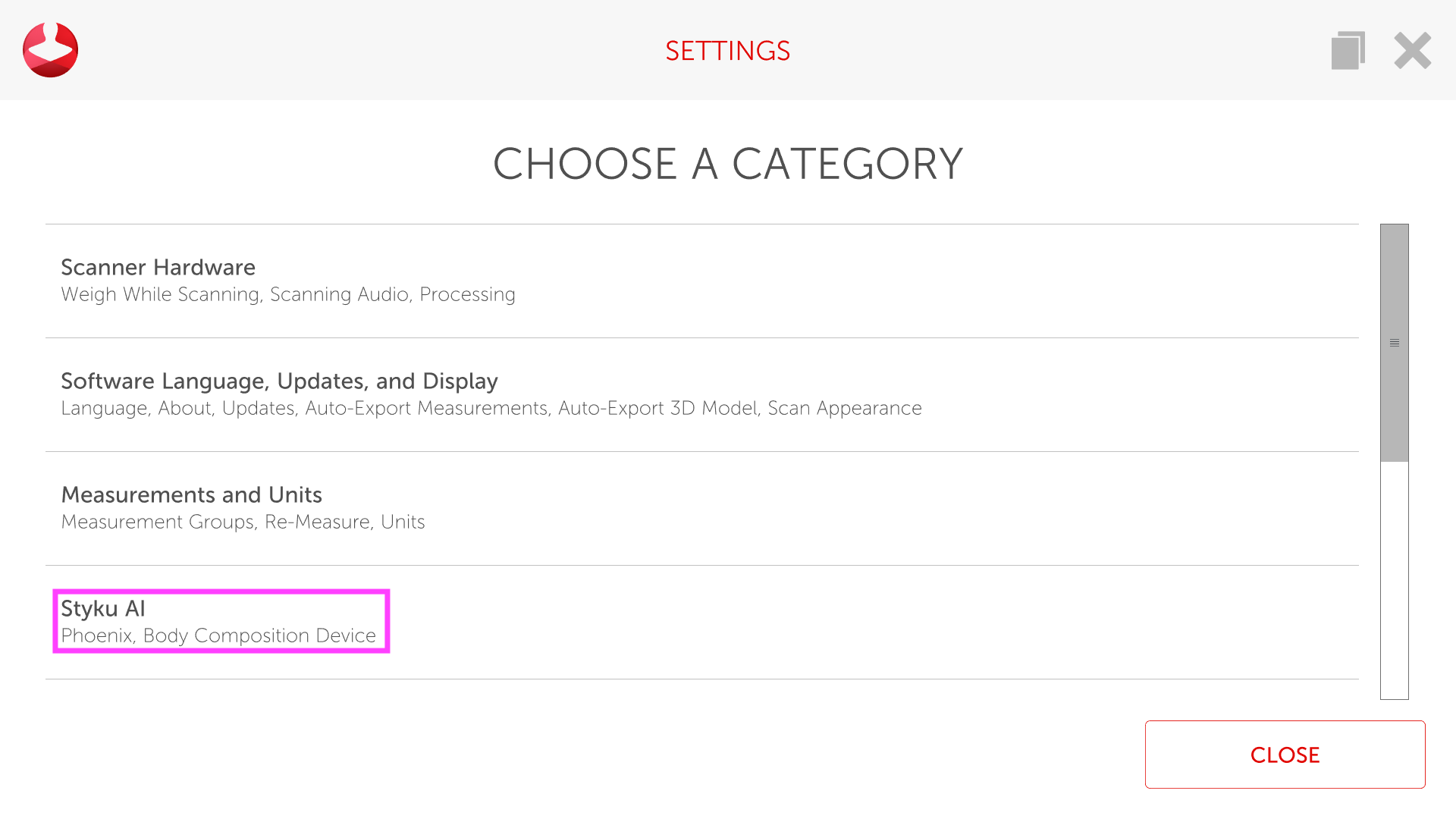Open the Scanner Hardware category

pyautogui.click(x=158, y=268)
